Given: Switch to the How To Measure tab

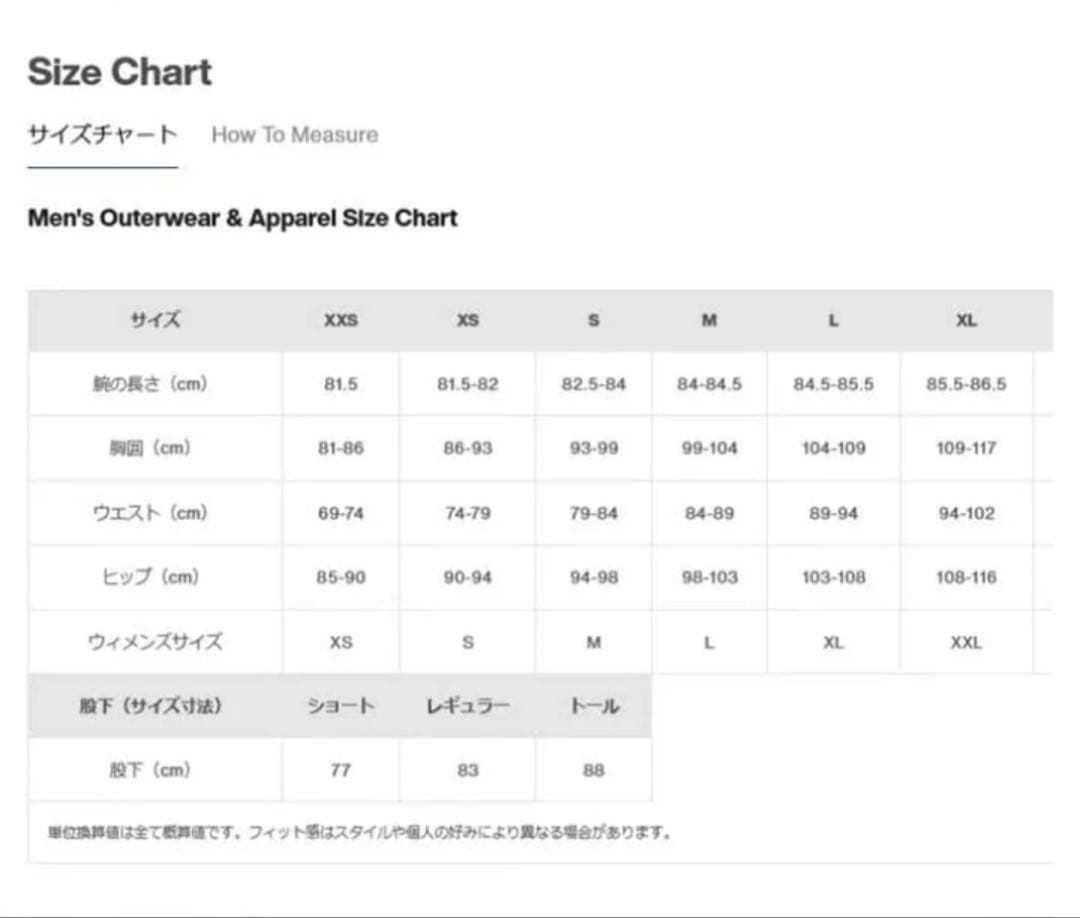Looking at the screenshot, I should coord(294,135).
